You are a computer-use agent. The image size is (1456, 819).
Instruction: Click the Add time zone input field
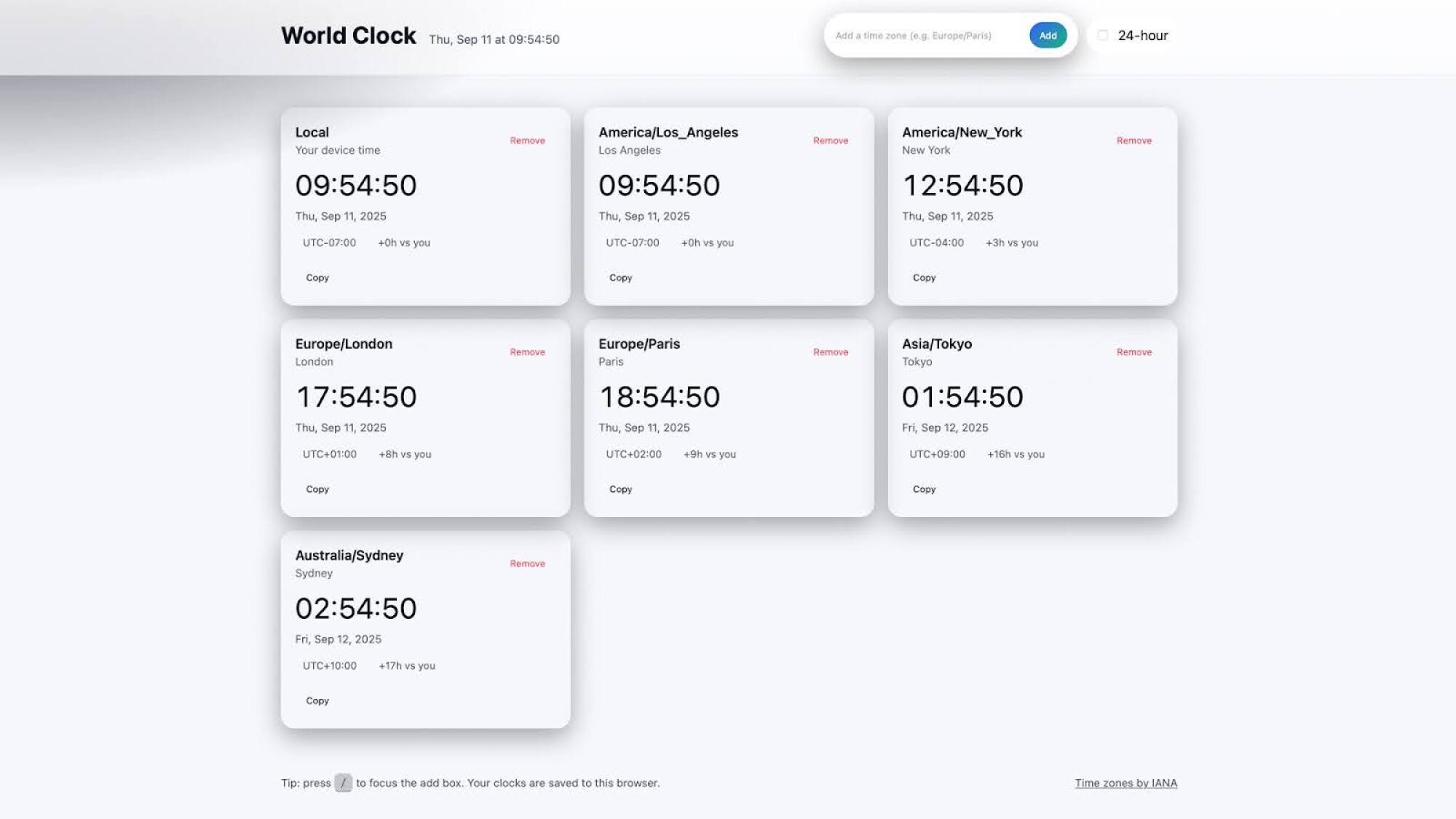(925, 35)
